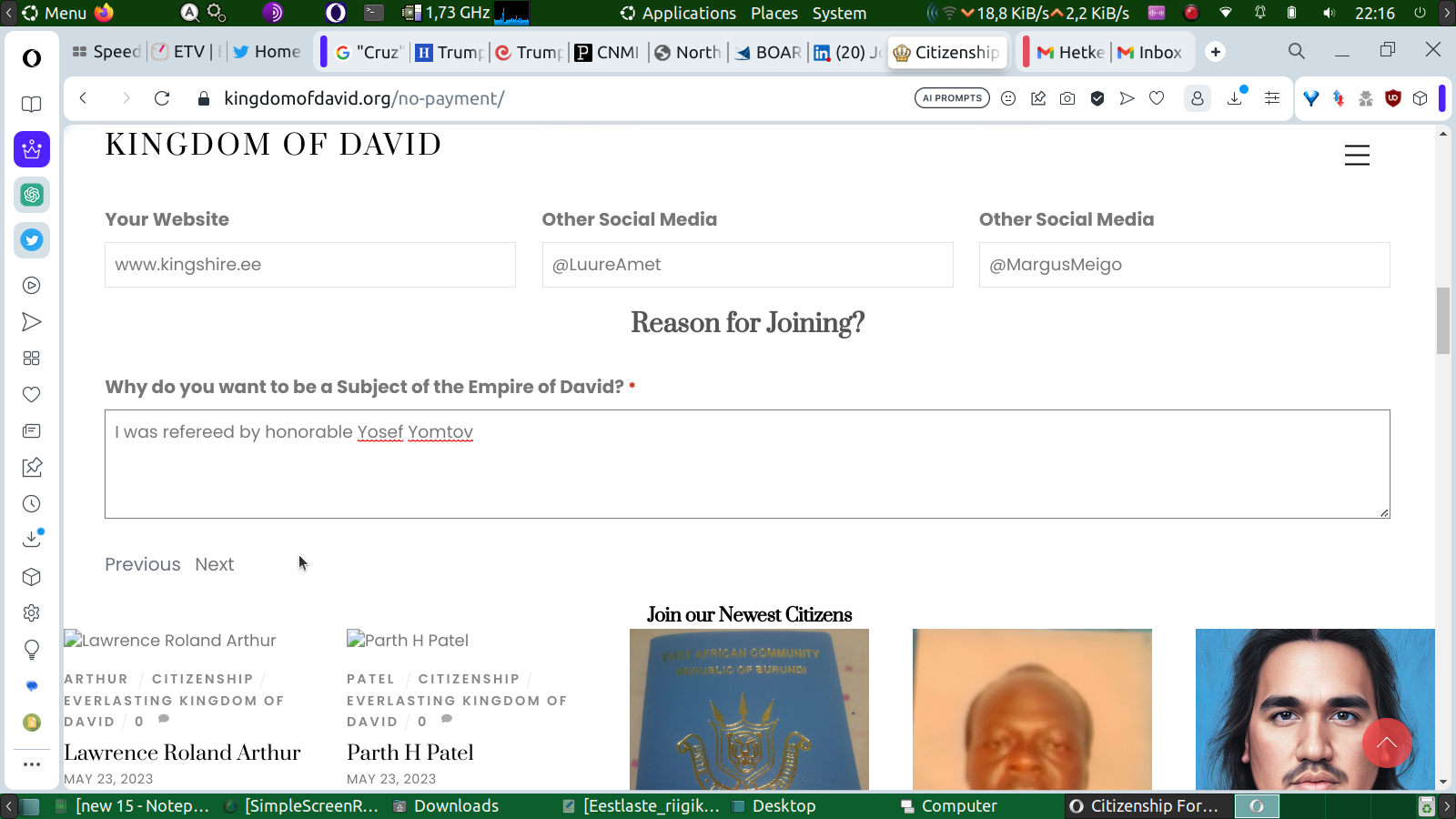1456x819 pixels.
Task: Open the System menu in top panel
Action: (839, 13)
